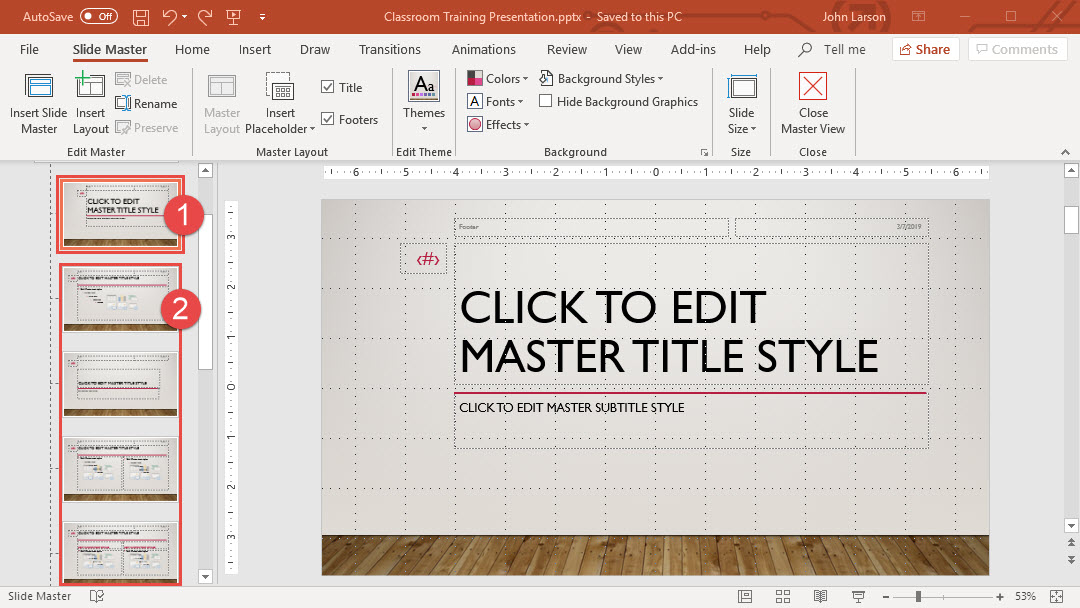Open the Fonts dropdown
Image resolution: width=1080 pixels, height=608 pixels.
(497, 102)
